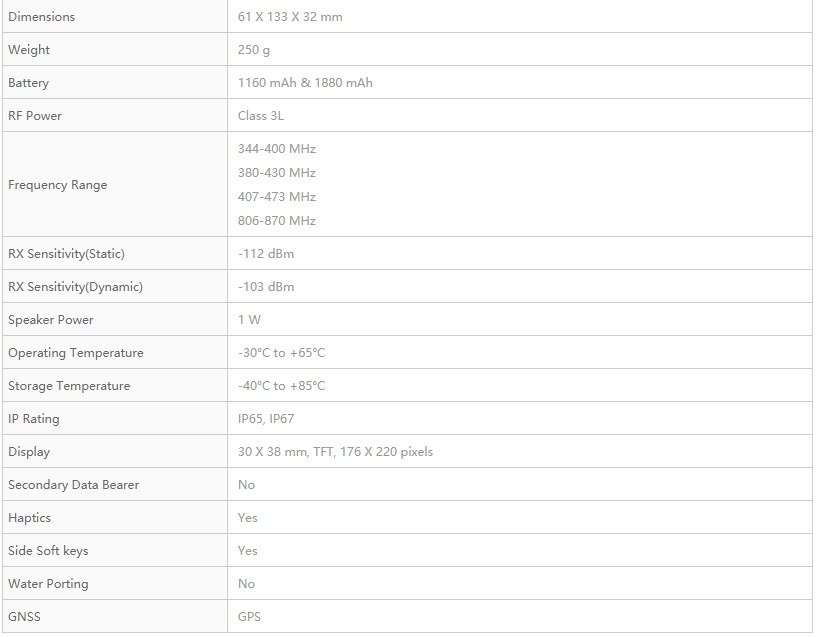This screenshot has width=818, height=637.
Task: Select the 1 W Speaker Power value
Action: [x=249, y=319]
